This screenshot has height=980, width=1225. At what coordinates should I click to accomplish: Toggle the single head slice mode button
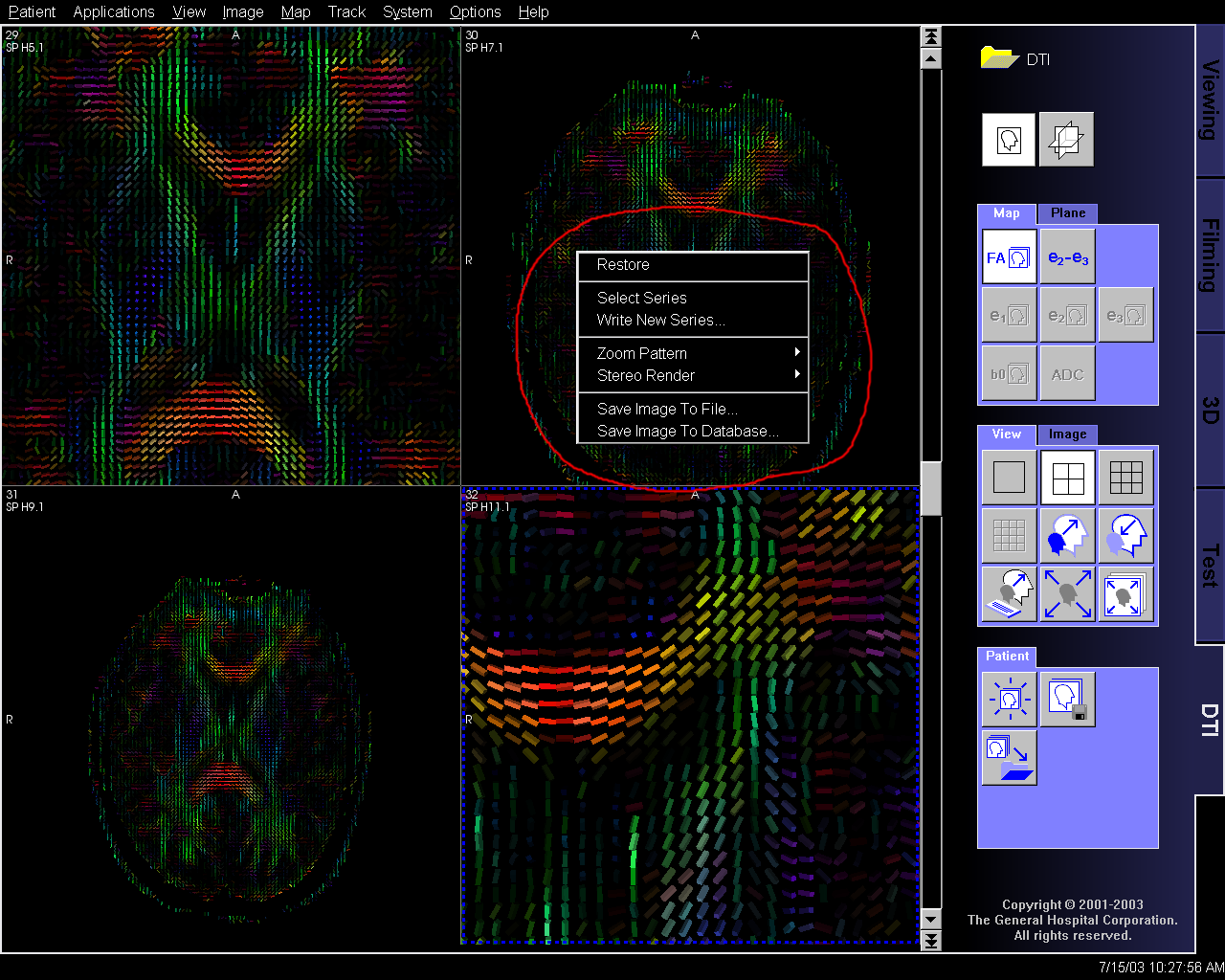coord(1008,140)
